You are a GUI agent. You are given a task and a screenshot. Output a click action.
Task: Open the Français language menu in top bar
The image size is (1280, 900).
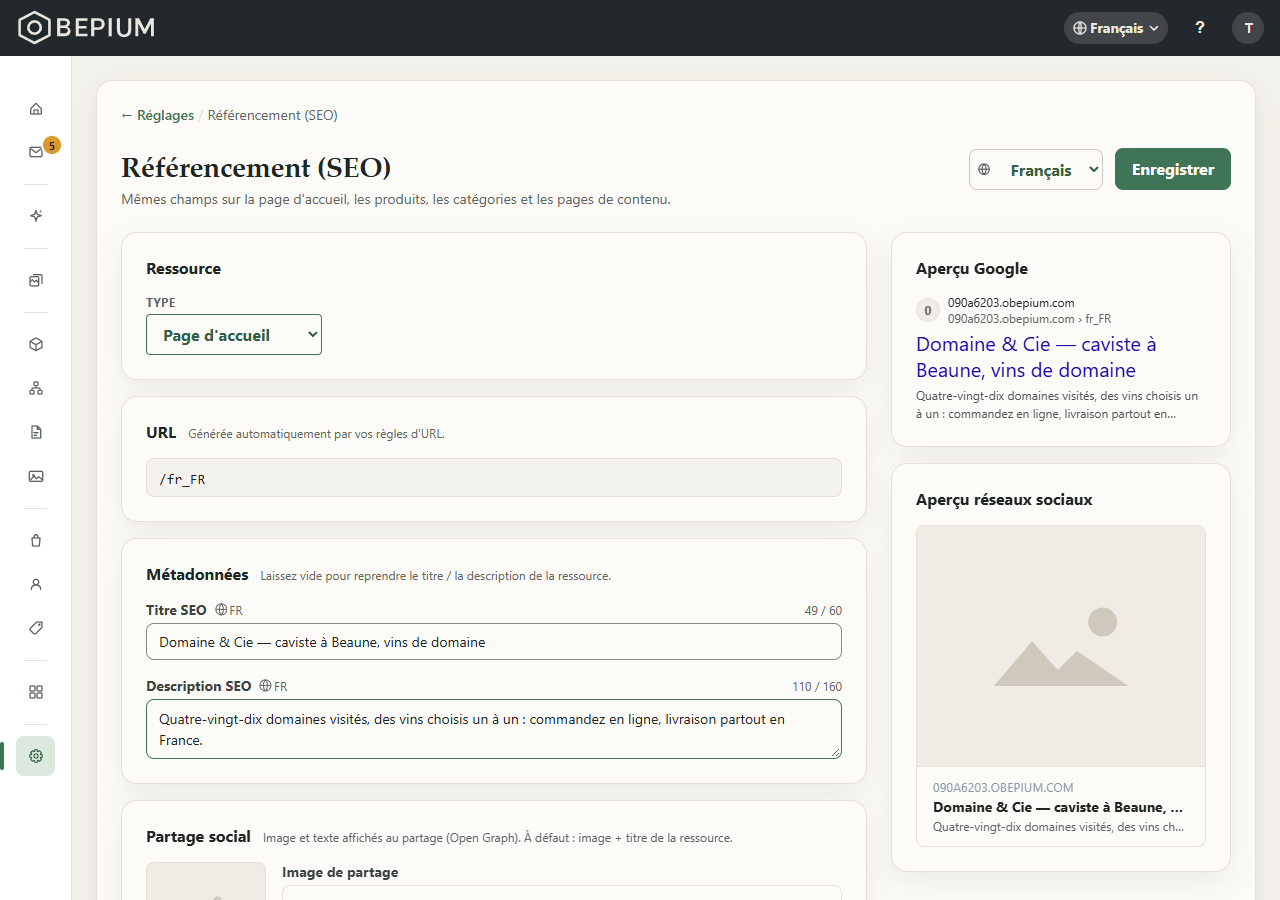[1116, 28]
